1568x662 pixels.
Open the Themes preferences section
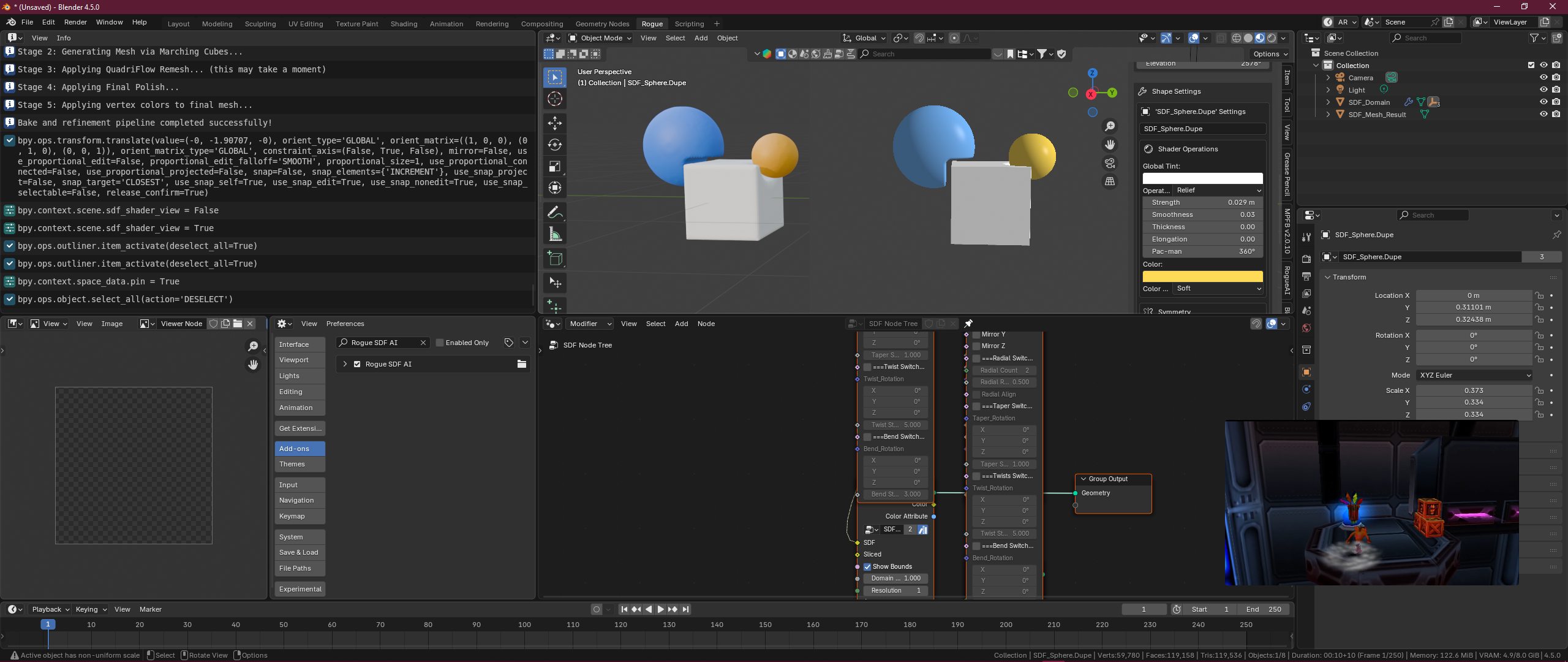(x=300, y=464)
